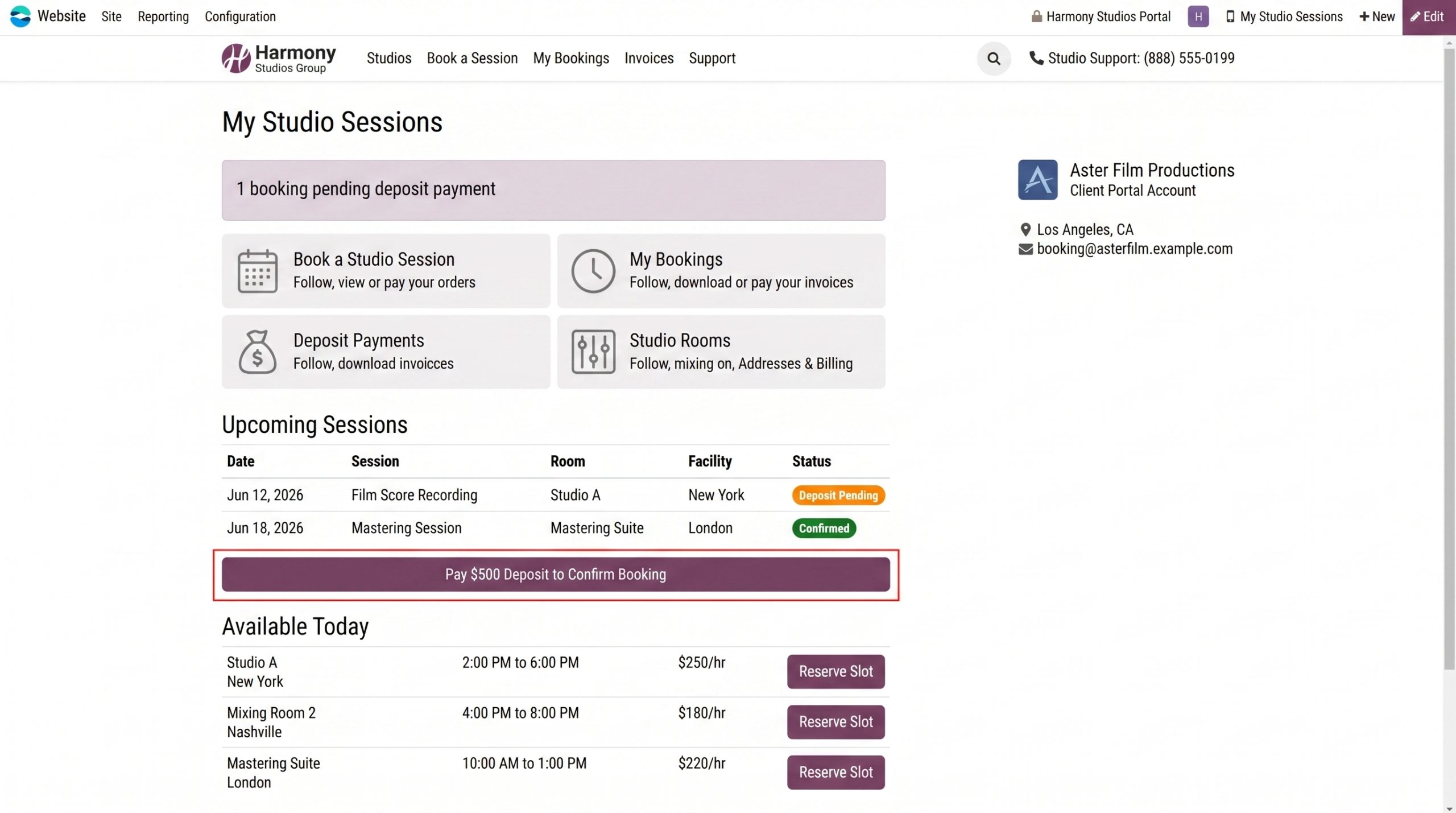Screen dimensions: 1456x813
Task: Click the Film Score Recording session cell
Action: click(x=414, y=495)
